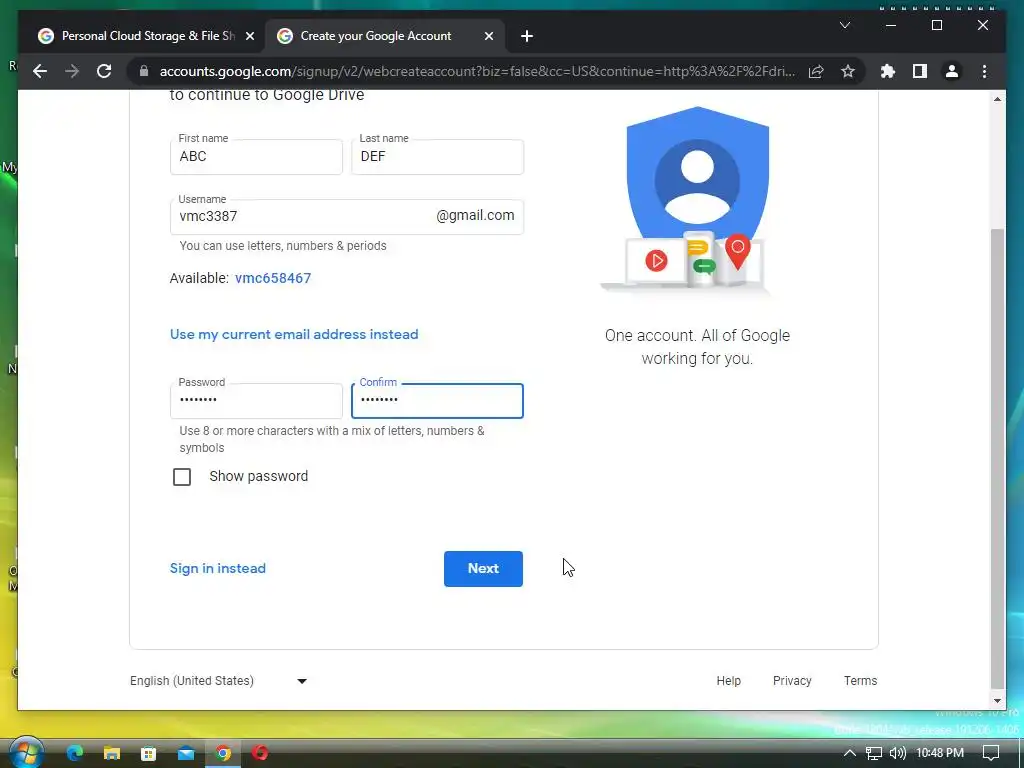Open the notification center icon
This screenshot has height=768, width=1024.
991,753
